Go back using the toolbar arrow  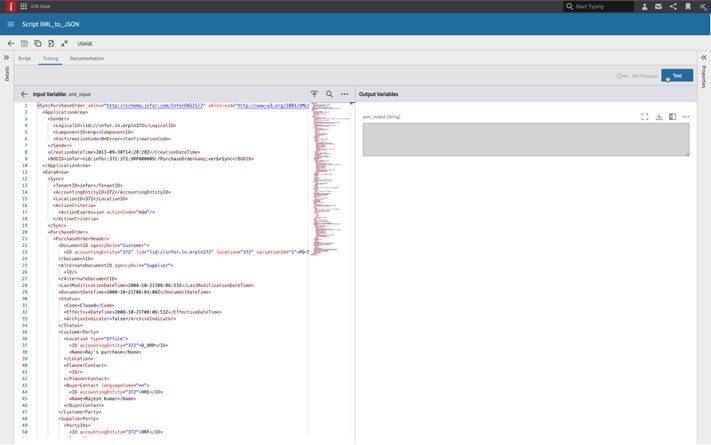coord(11,44)
